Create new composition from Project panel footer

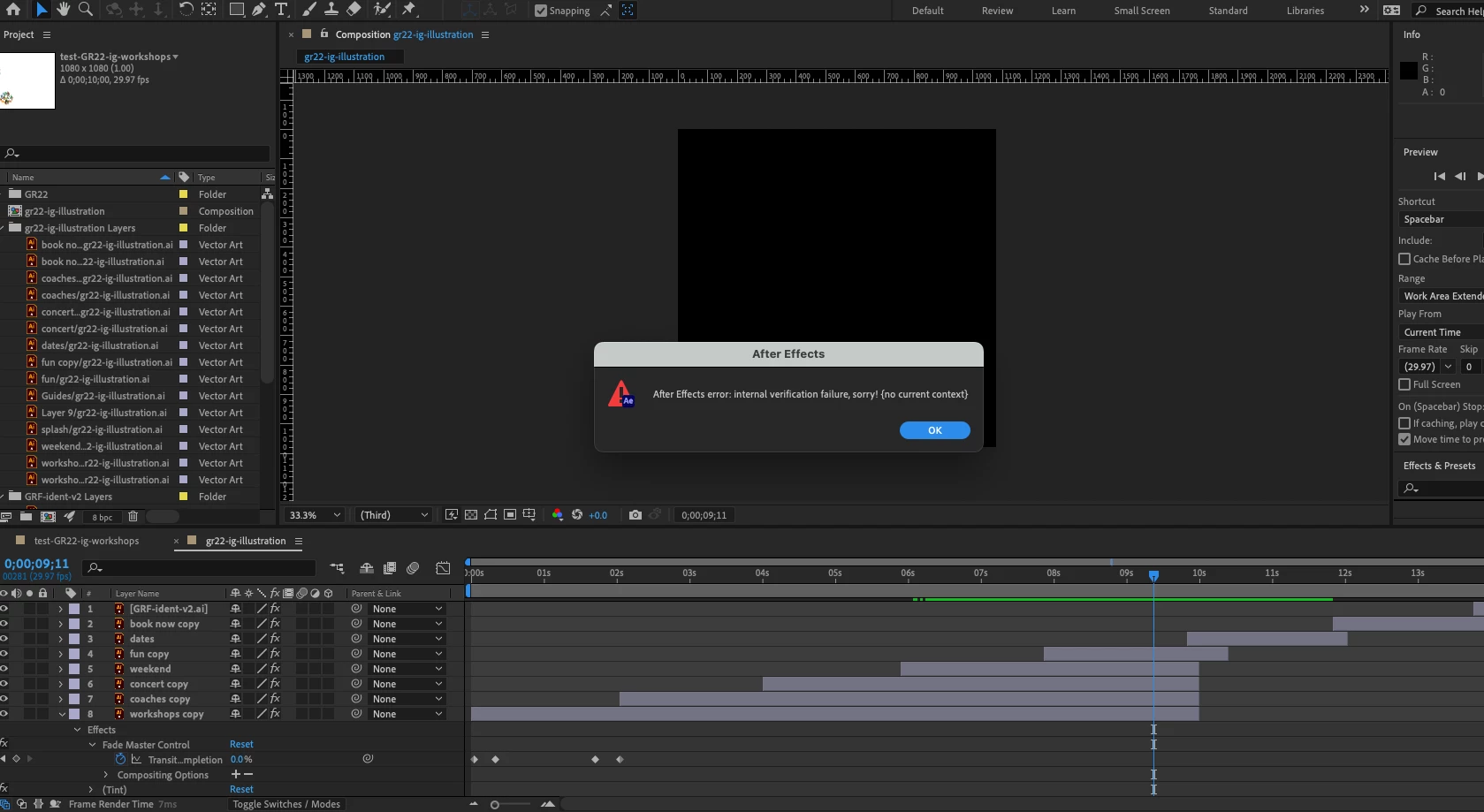point(48,517)
